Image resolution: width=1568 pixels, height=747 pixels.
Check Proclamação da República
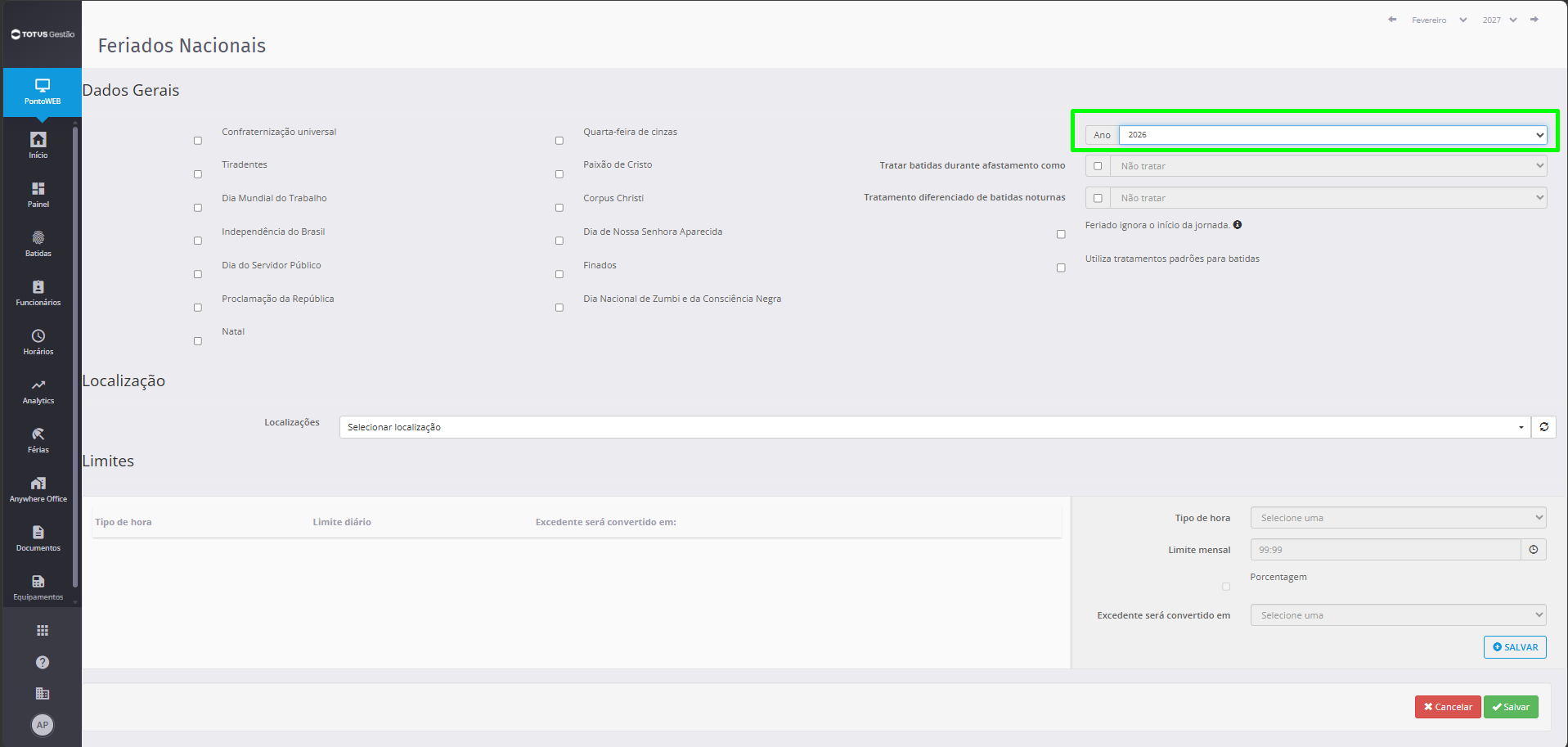pos(198,308)
